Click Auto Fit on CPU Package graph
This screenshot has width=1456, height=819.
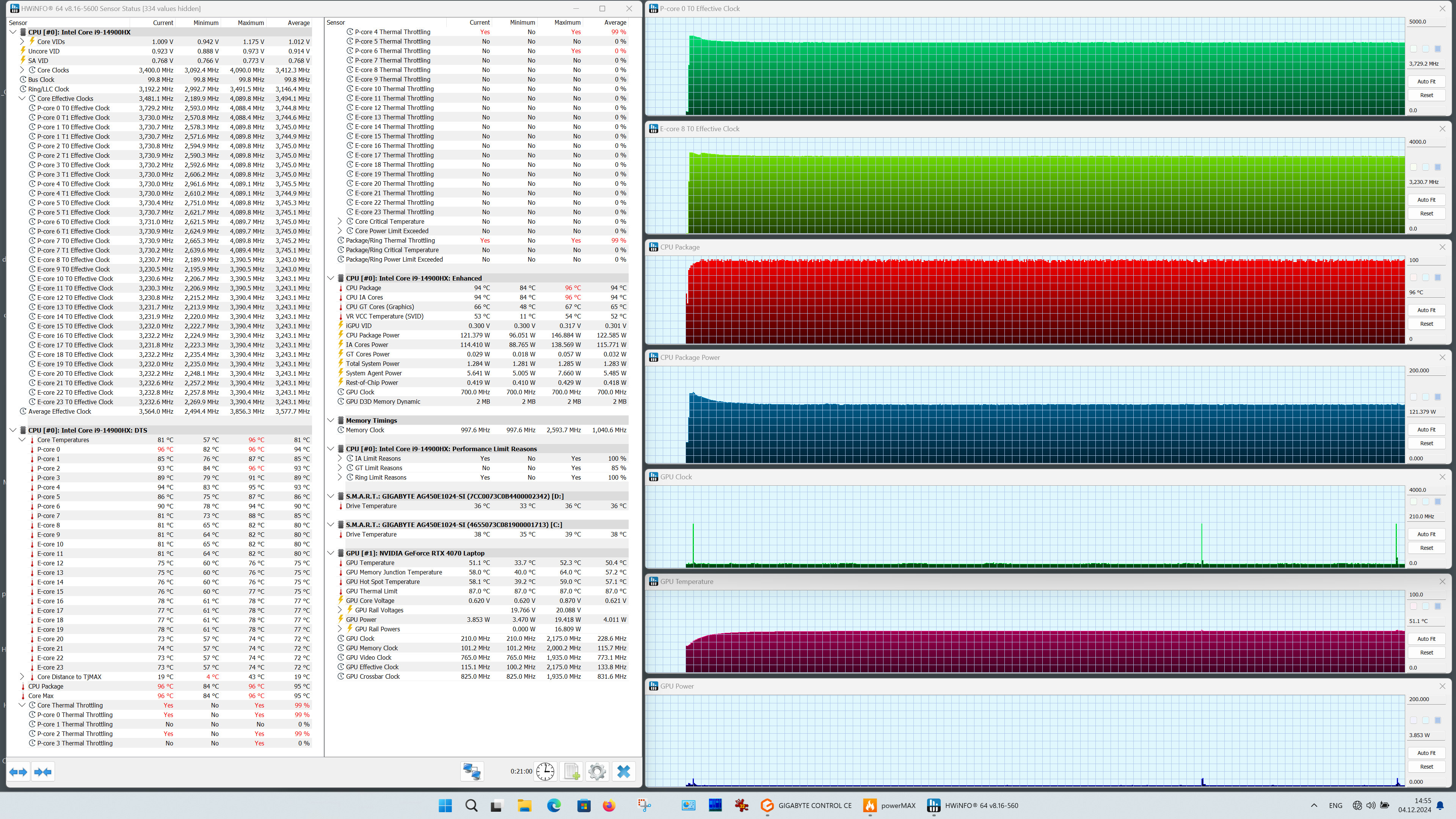[x=1426, y=310]
